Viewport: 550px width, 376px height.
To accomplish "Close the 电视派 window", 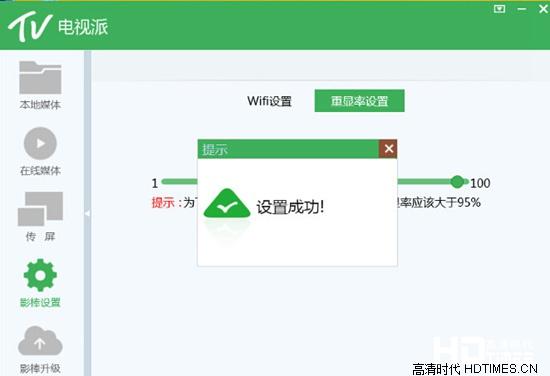I will point(543,9).
